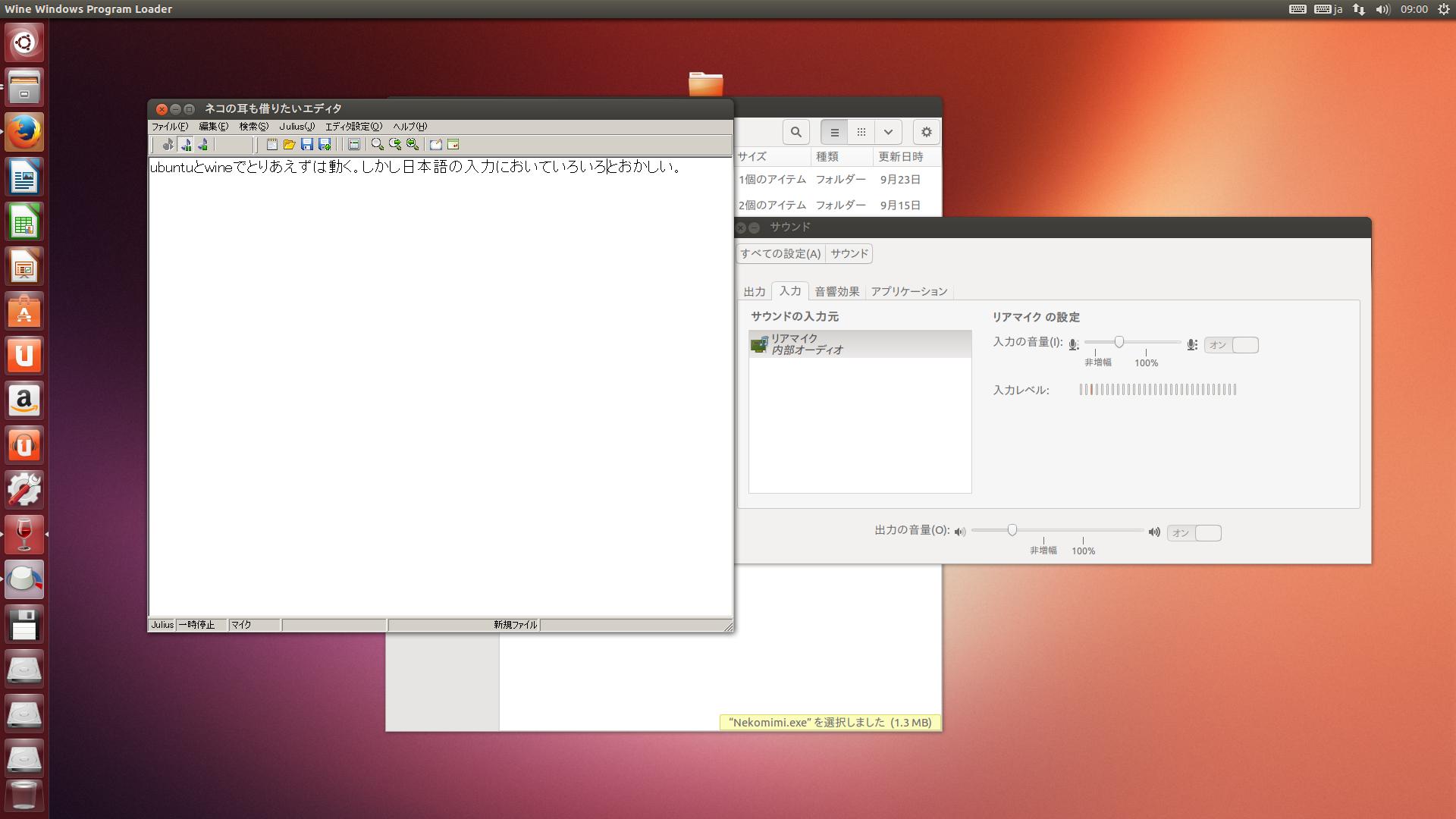The height and width of the screenshot is (819, 1456).
Task: Click the magnifier search icon in editor toolbar
Action: coord(377,144)
